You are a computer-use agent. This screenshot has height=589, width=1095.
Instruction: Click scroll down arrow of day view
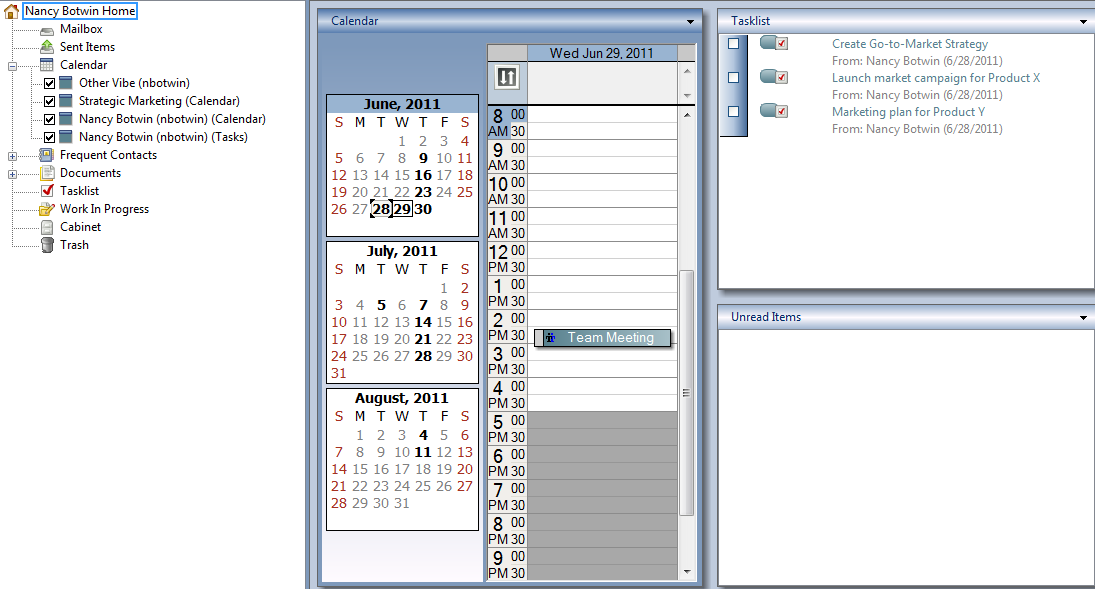click(x=687, y=572)
